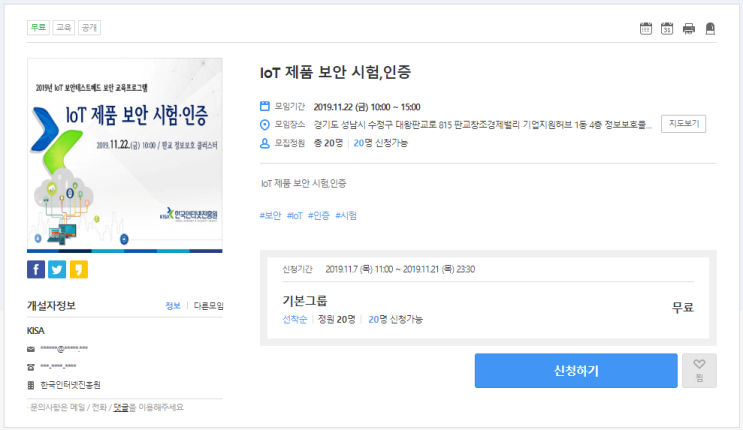
Task: Click the calendar icon beside 모임기간
Action: 265,106
